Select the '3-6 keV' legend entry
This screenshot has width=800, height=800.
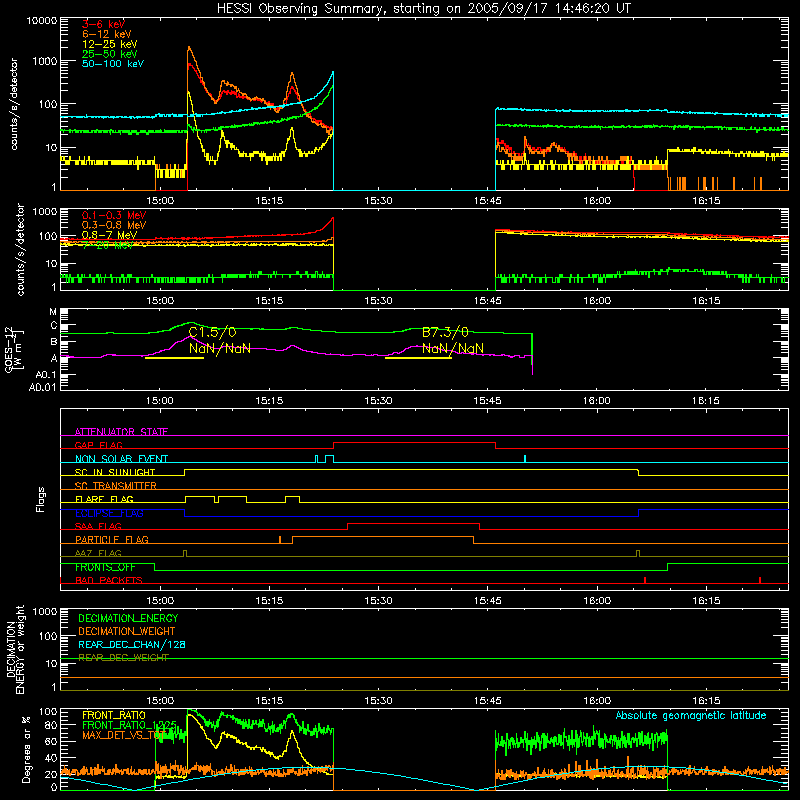point(103,24)
